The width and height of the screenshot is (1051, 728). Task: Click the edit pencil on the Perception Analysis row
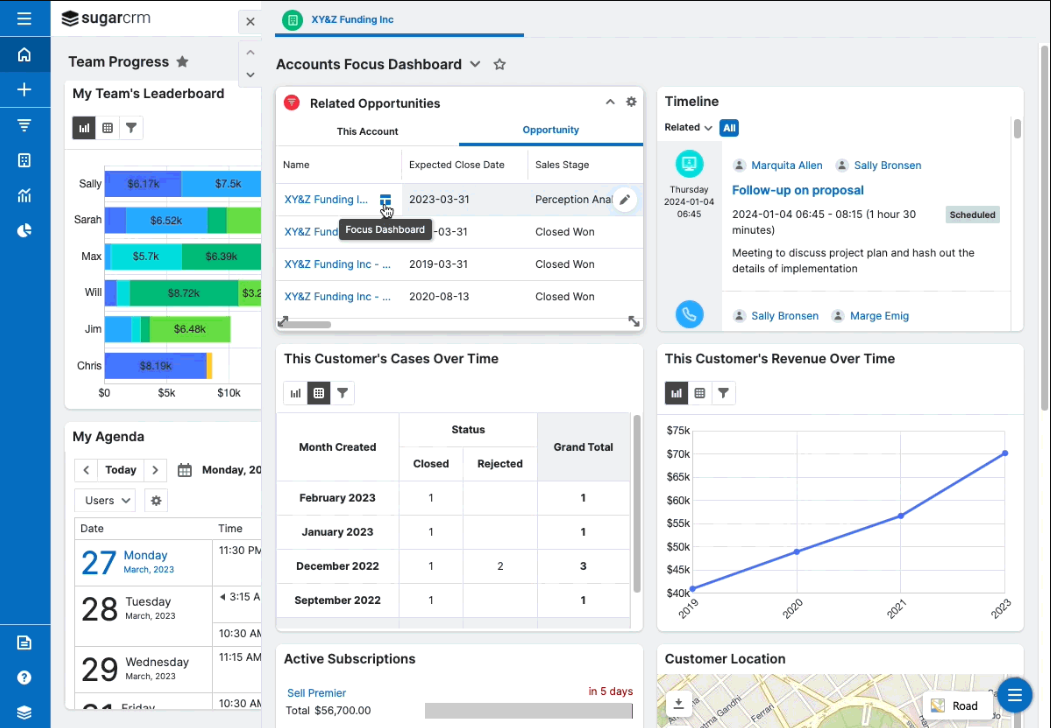(x=625, y=199)
